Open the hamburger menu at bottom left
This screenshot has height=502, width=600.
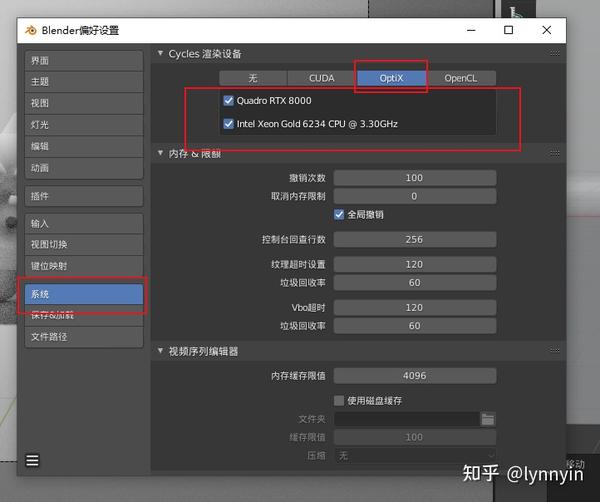[32, 460]
